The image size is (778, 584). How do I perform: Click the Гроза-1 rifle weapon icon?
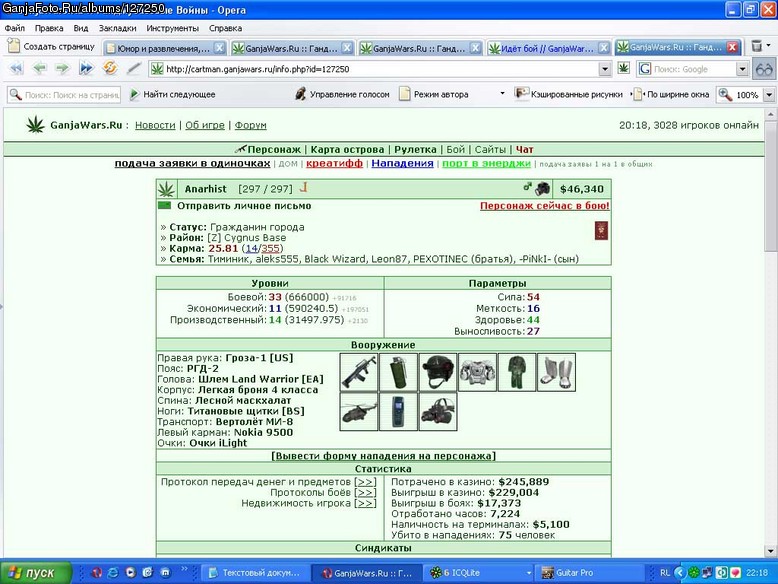(359, 372)
